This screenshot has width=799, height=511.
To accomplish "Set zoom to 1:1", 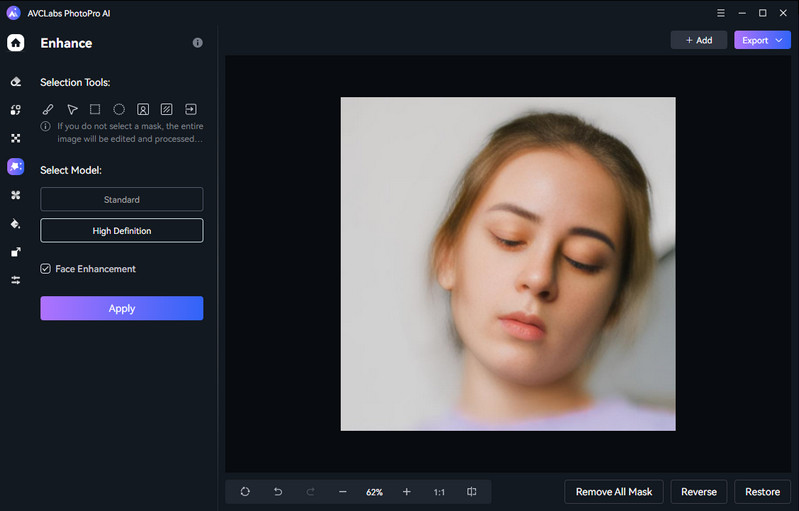I will pos(439,492).
